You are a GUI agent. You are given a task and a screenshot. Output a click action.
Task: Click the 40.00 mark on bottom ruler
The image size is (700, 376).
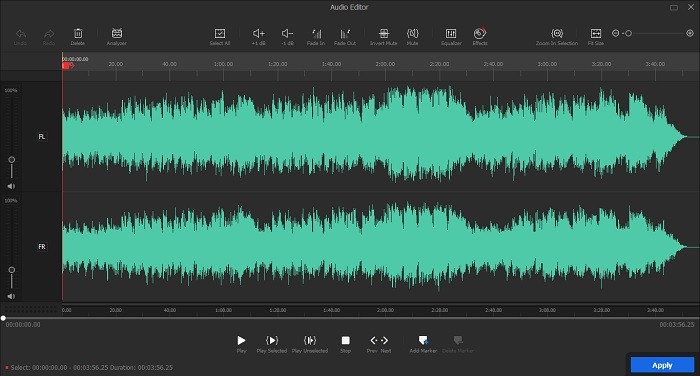coord(169,310)
